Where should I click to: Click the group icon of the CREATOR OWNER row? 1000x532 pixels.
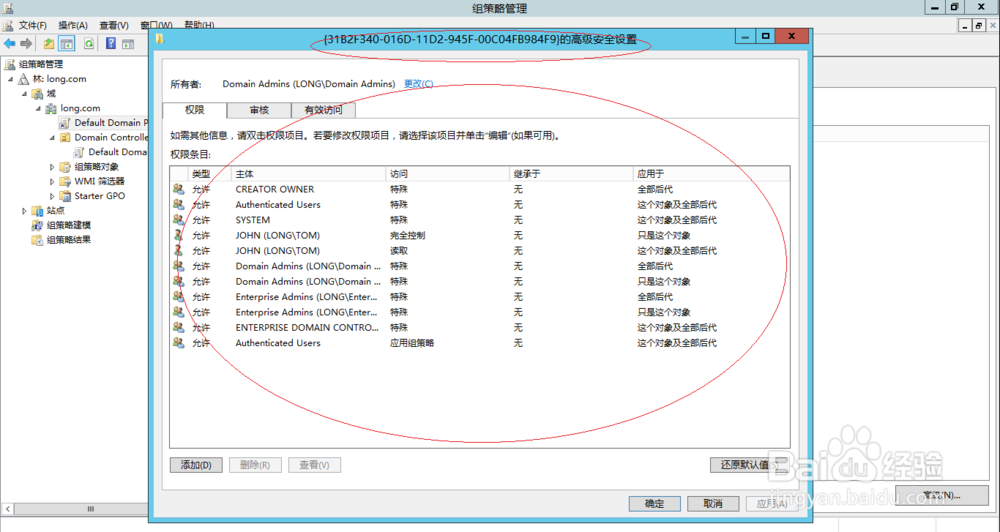point(179,189)
